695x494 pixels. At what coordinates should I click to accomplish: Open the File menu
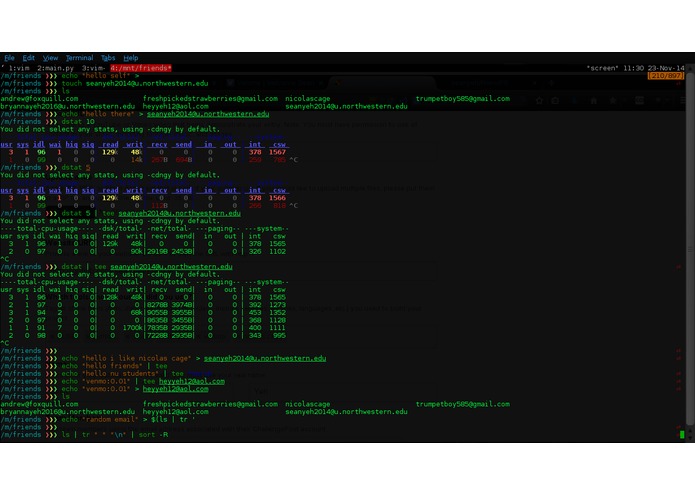(9, 58)
